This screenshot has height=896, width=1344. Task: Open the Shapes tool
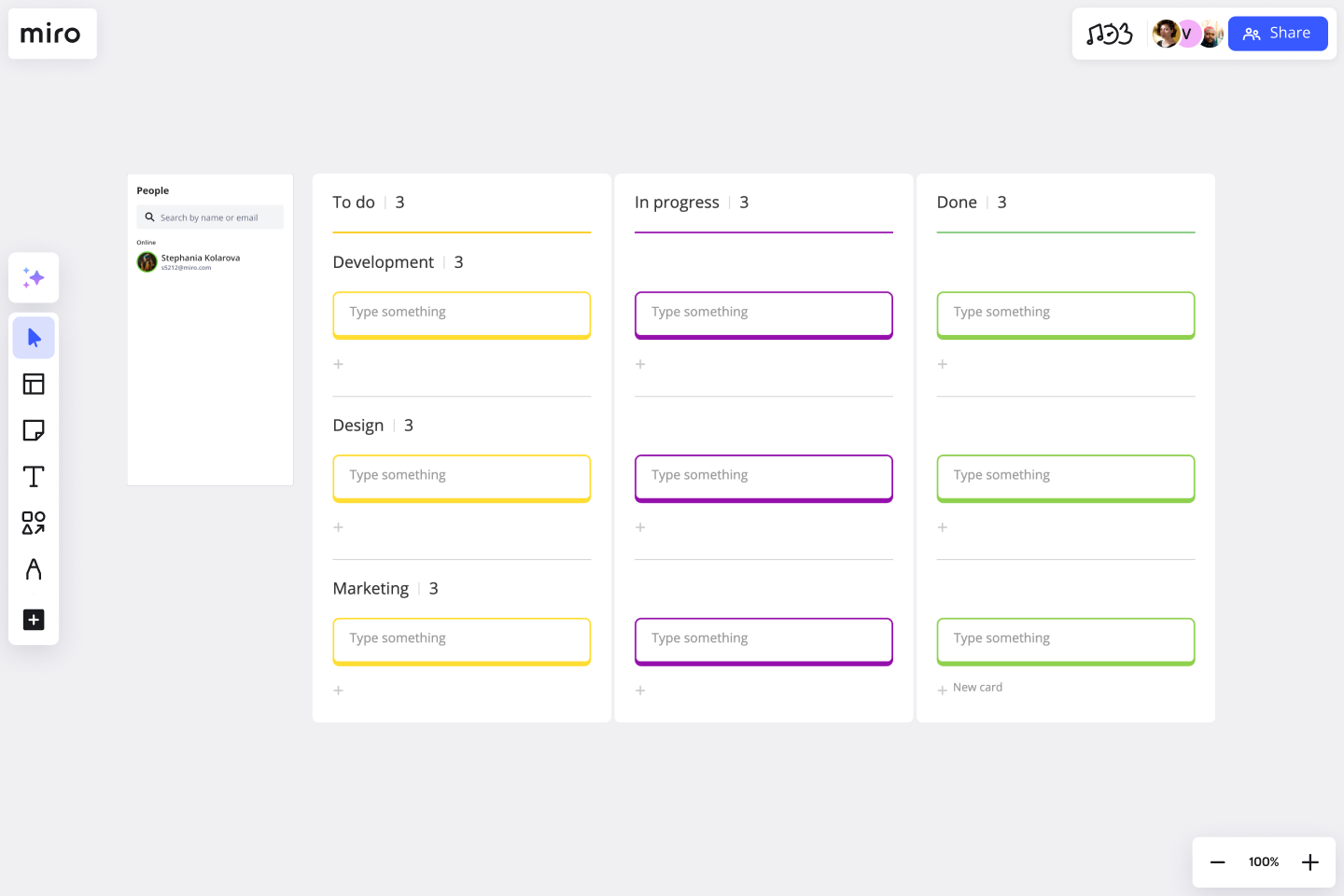(34, 524)
